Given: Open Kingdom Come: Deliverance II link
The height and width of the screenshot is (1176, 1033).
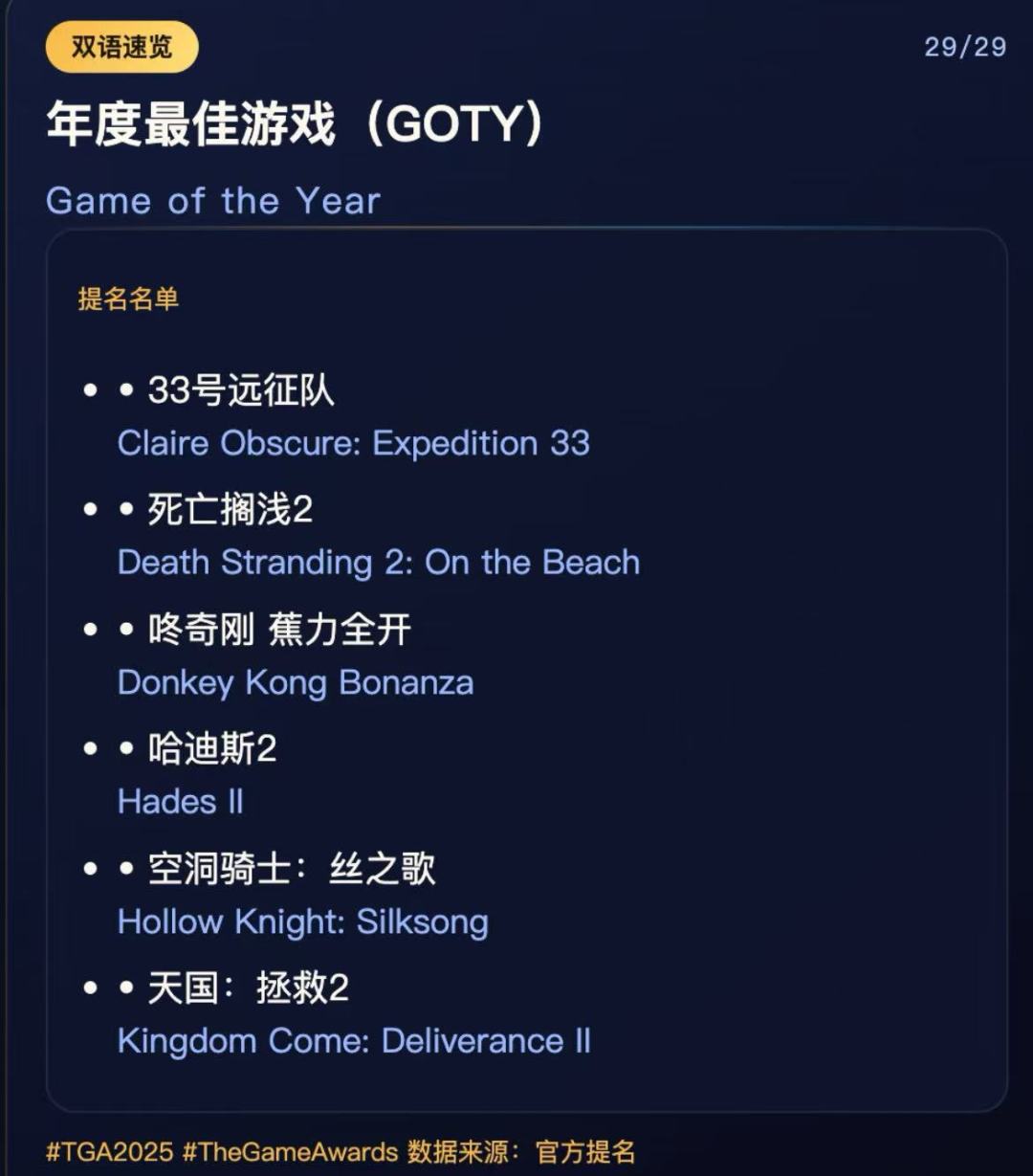Looking at the screenshot, I should tap(355, 1041).
